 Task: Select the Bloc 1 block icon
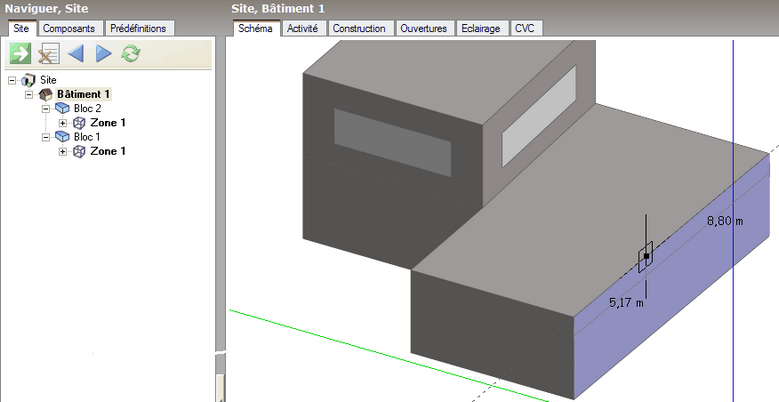pyautogui.click(x=62, y=137)
